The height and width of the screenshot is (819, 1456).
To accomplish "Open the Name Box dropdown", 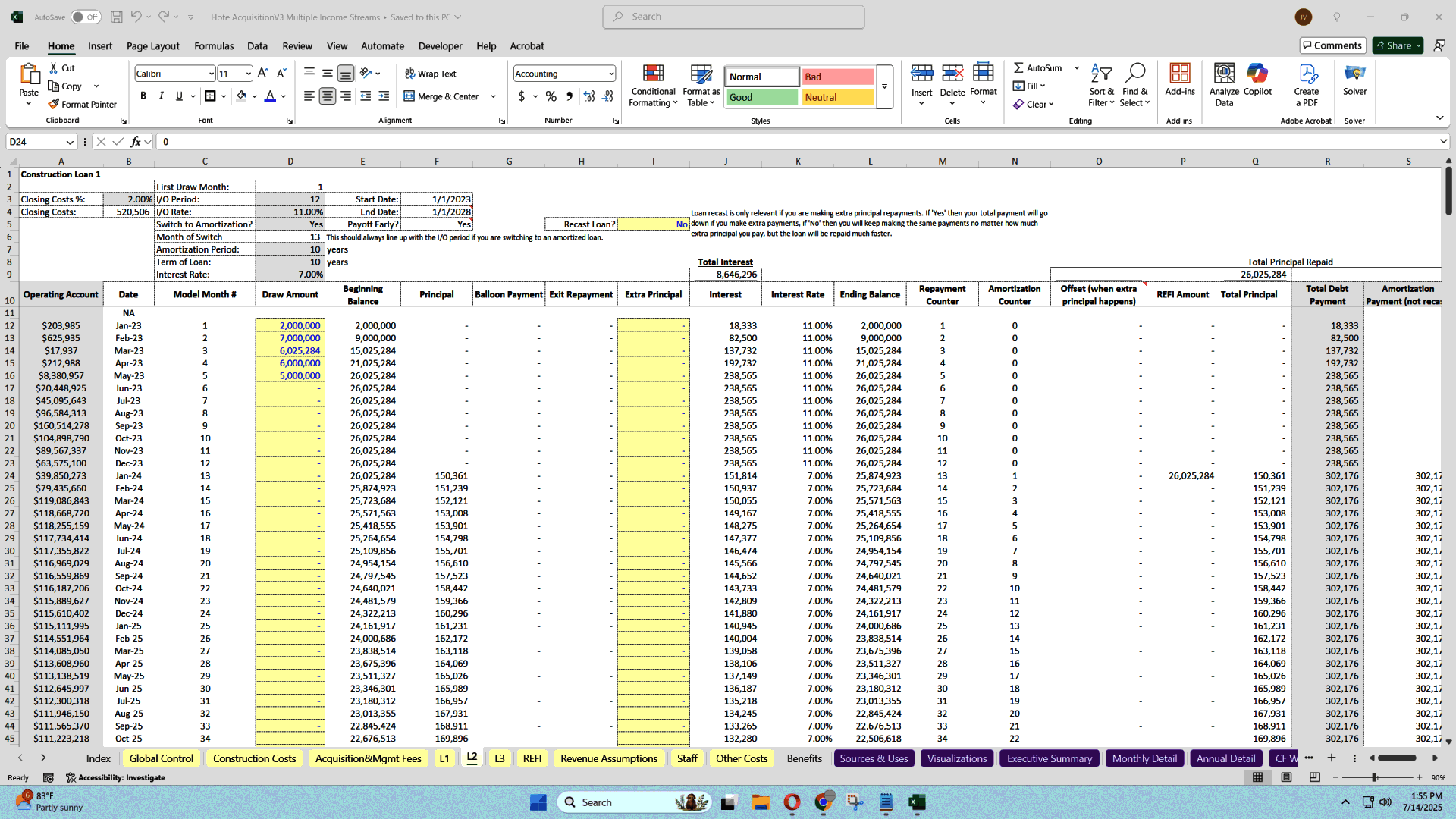I will coord(70,142).
